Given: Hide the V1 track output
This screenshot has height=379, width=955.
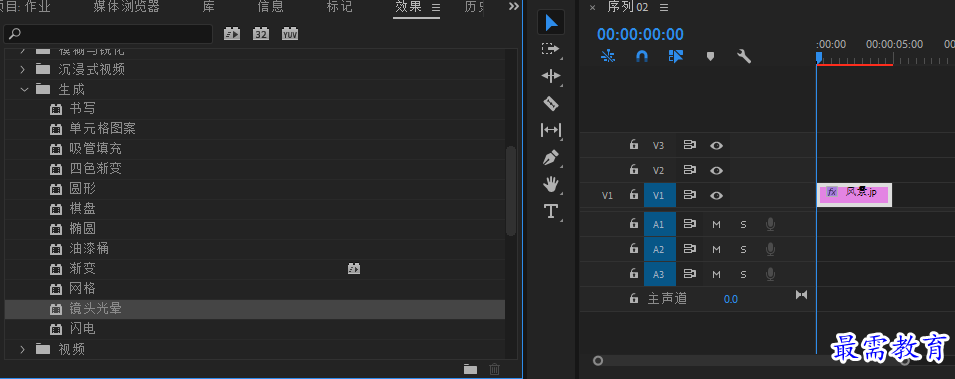Looking at the screenshot, I should tap(717, 195).
